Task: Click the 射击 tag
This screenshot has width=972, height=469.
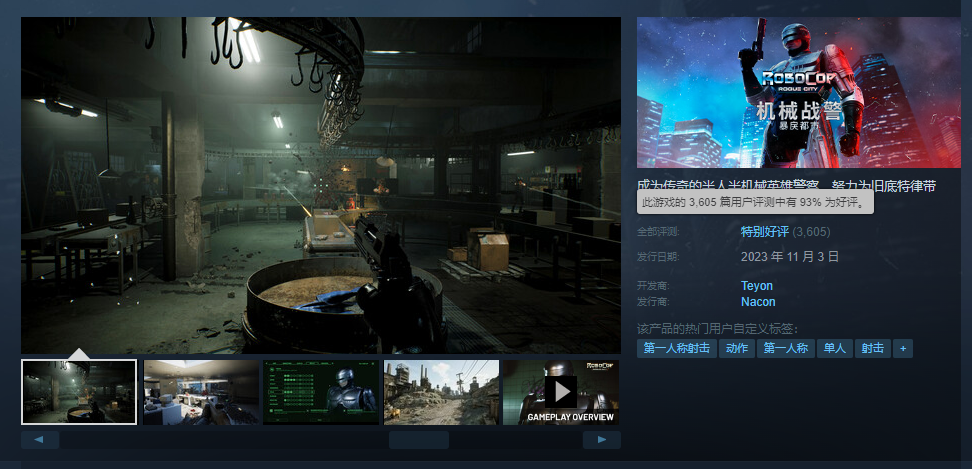Action: point(873,348)
